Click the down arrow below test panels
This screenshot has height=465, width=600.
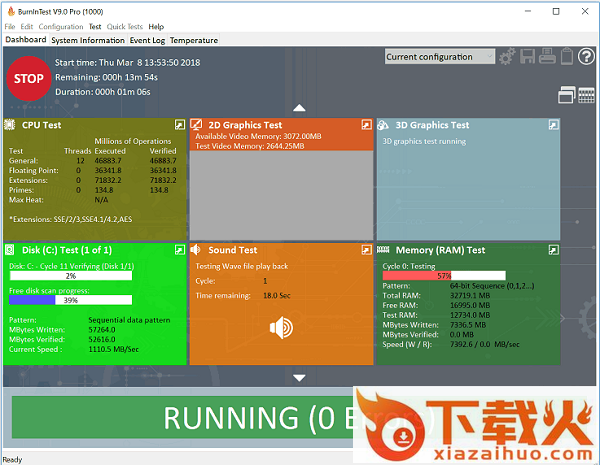[x=298, y=377]
